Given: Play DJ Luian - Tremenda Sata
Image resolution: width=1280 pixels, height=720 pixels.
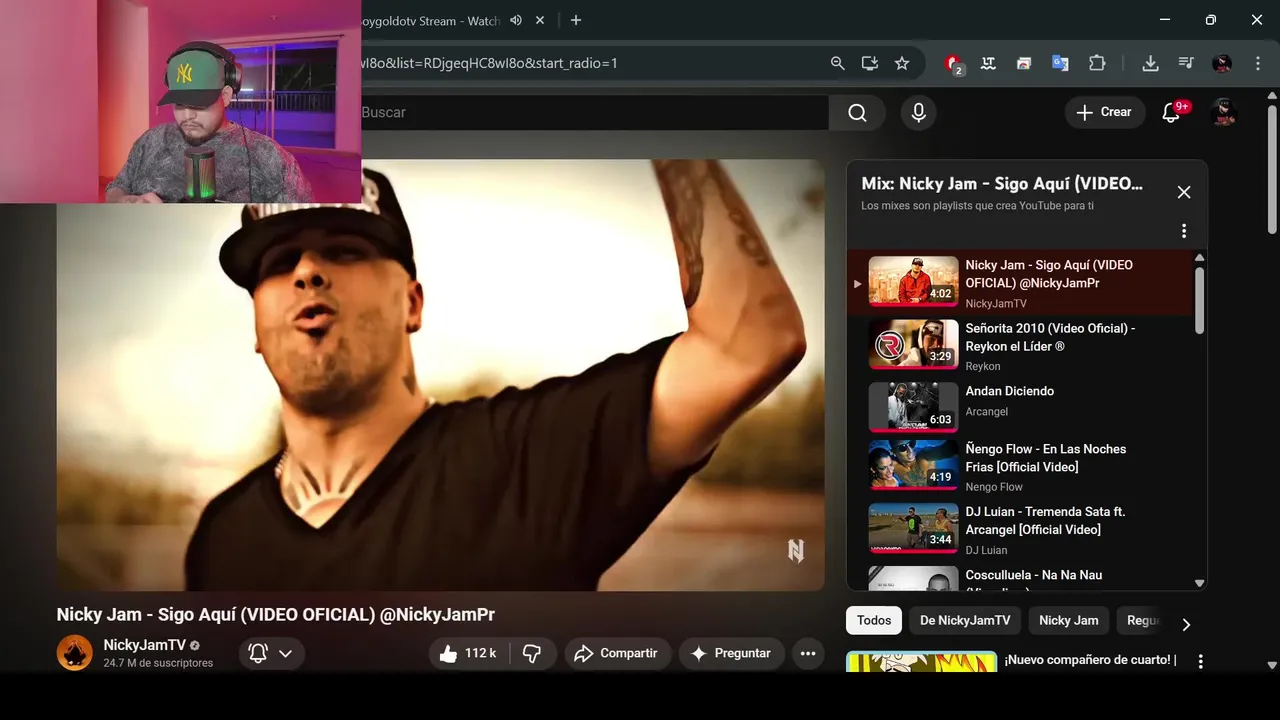Looking at the screenshot, I should click(x=1021, y=529).
